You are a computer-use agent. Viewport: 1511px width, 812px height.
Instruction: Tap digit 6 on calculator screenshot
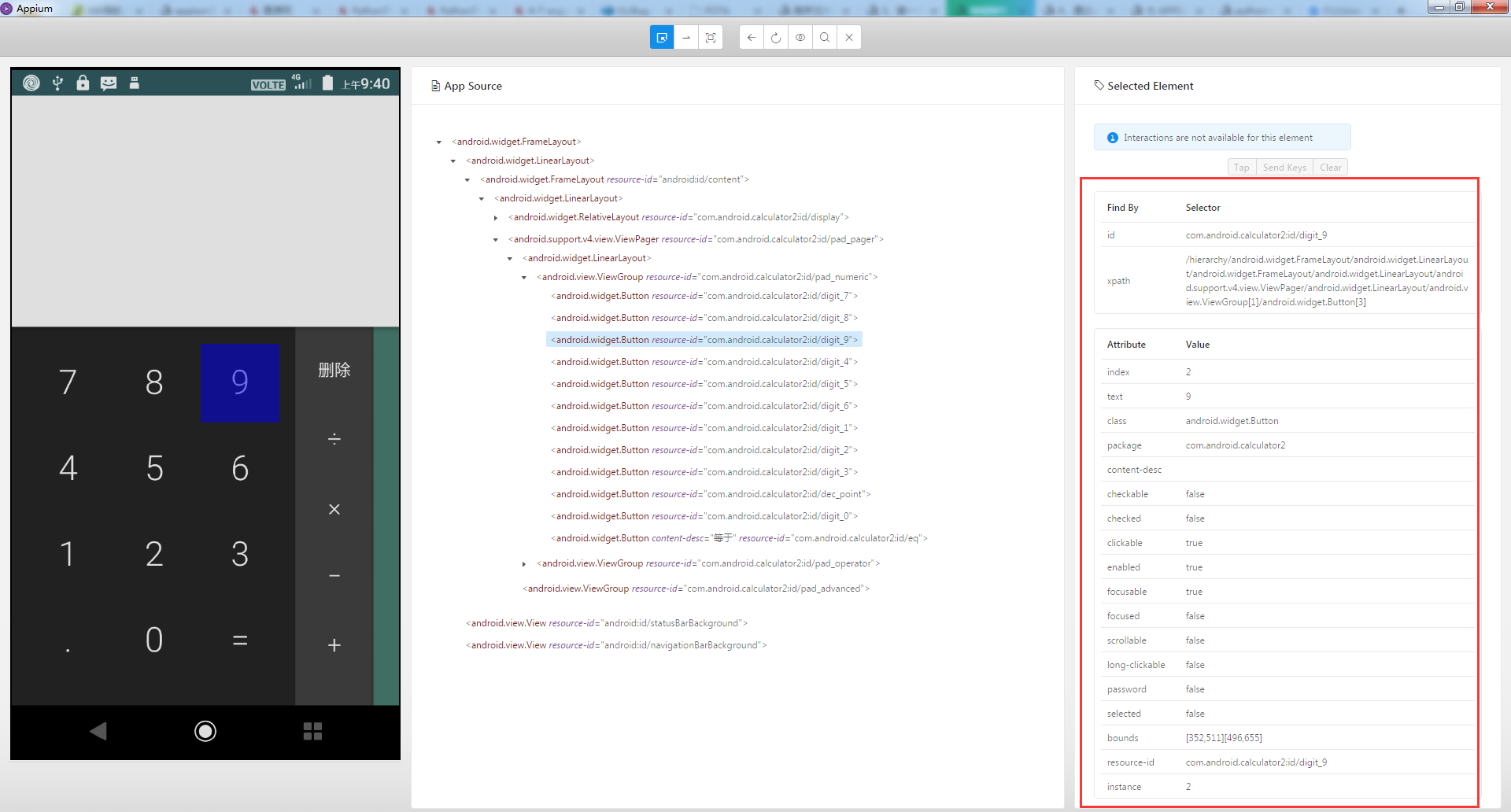coord(240,468)
